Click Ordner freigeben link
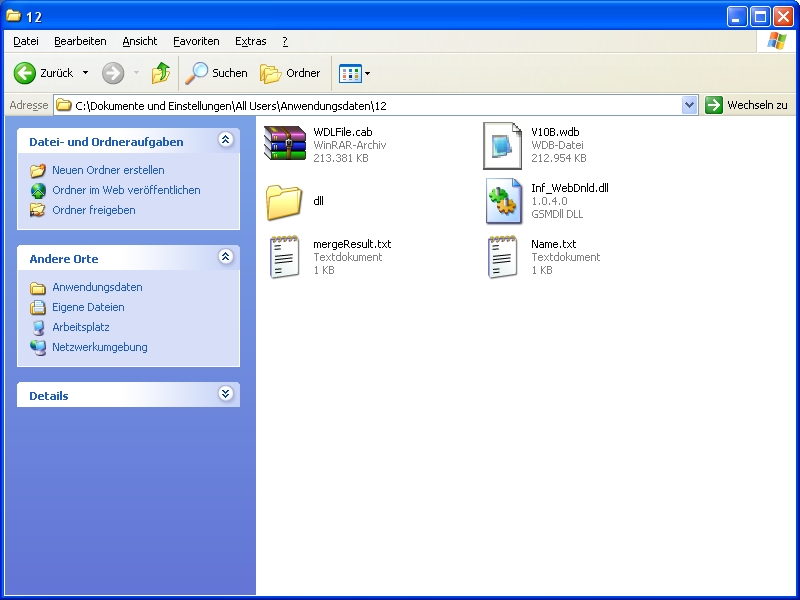 click(x=94, y=210)
